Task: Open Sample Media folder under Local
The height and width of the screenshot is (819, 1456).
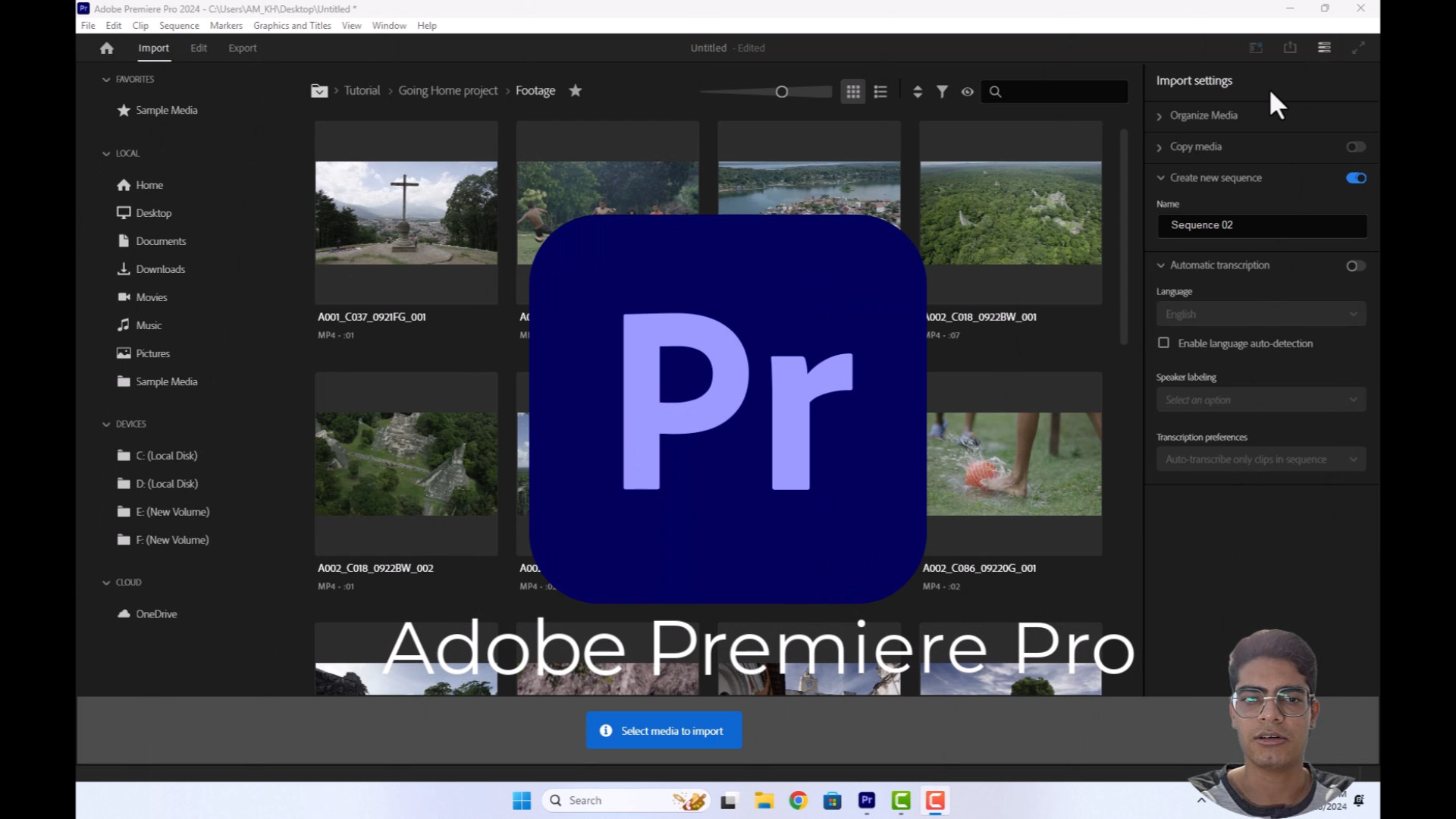Action: (158, 381)
